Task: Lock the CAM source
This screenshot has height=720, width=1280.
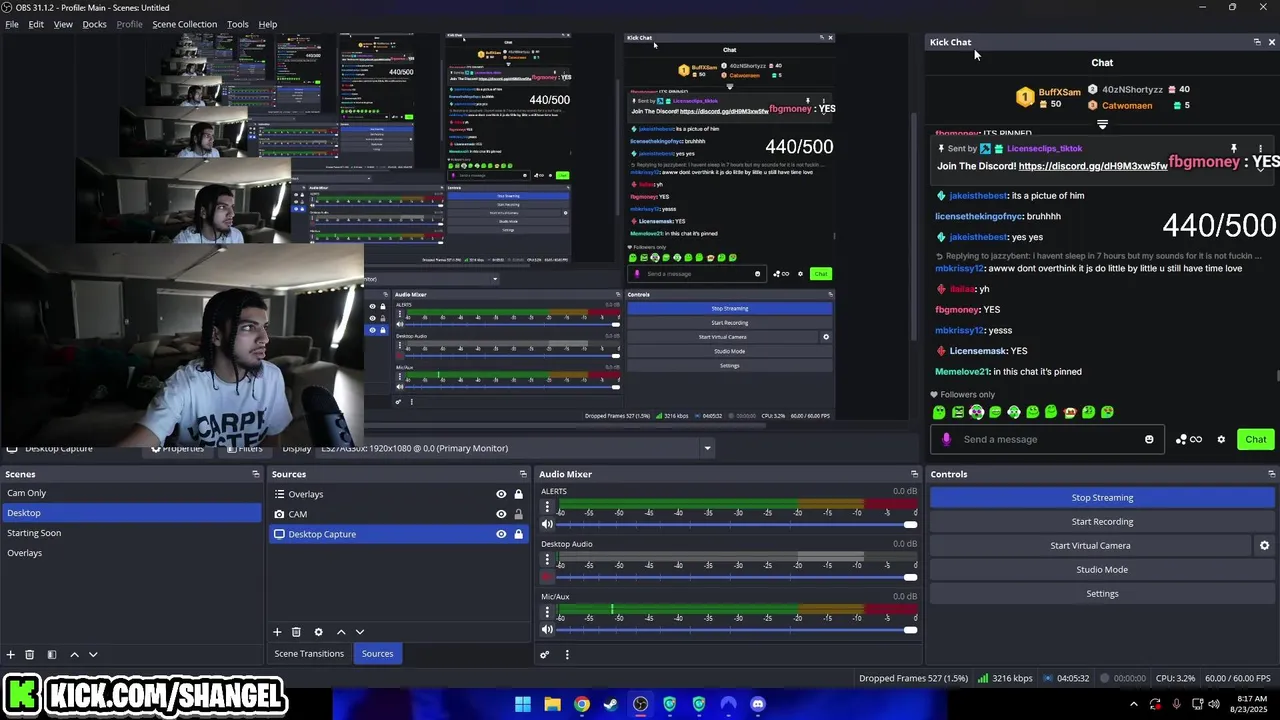Action: (x=518, y=514)
